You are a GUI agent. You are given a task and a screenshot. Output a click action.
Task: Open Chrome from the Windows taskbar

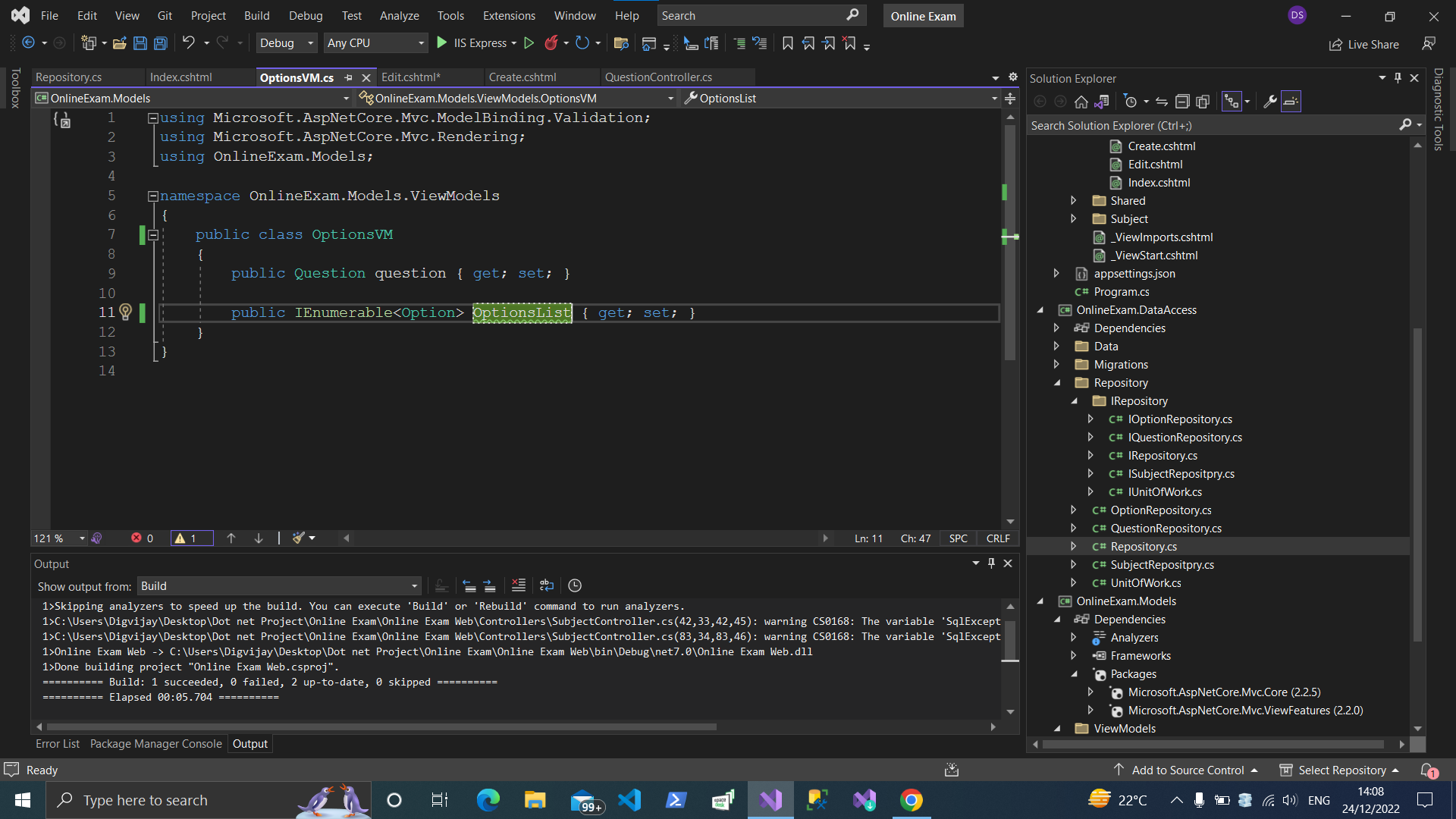point(912,800)
